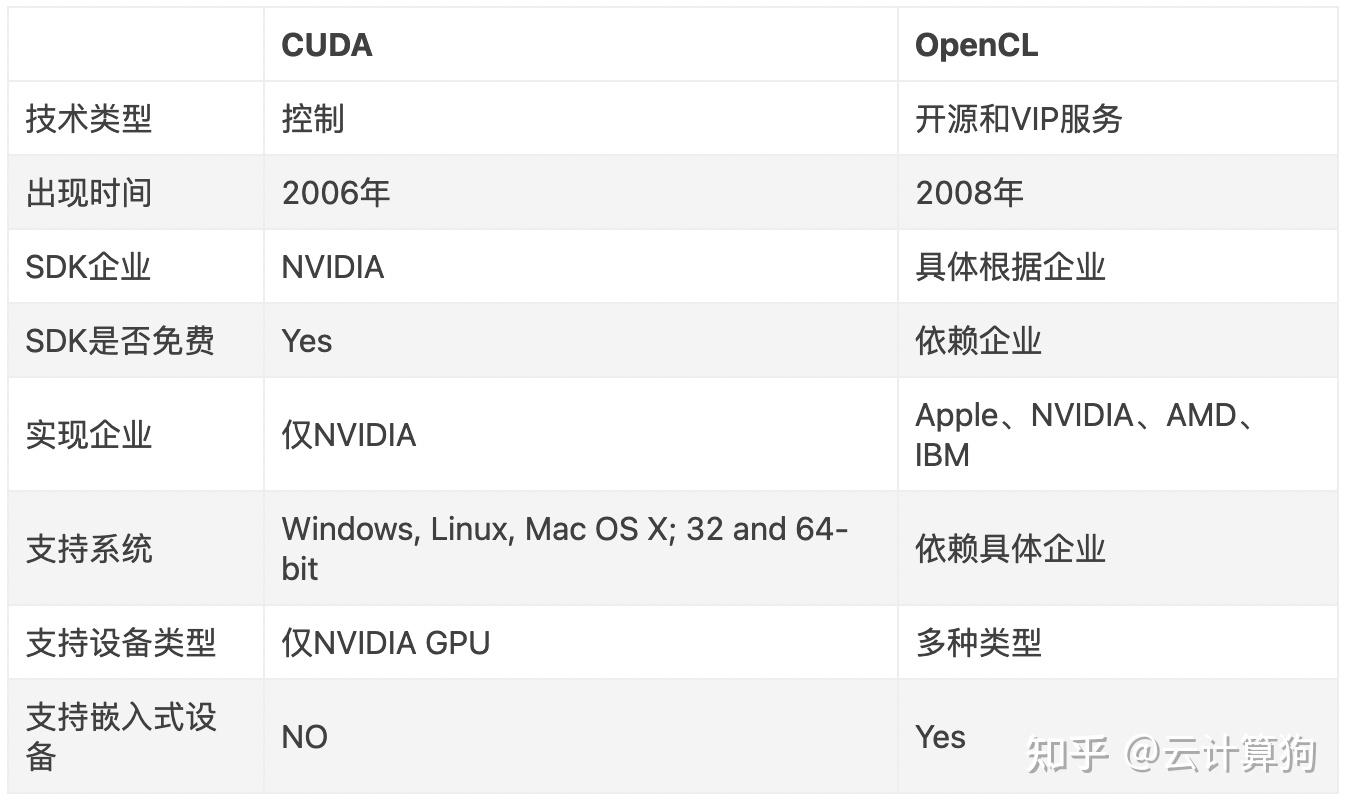This screenshot has height=810, width=1352.
Task: Click the CUDA column header
Action: [327, 45]
